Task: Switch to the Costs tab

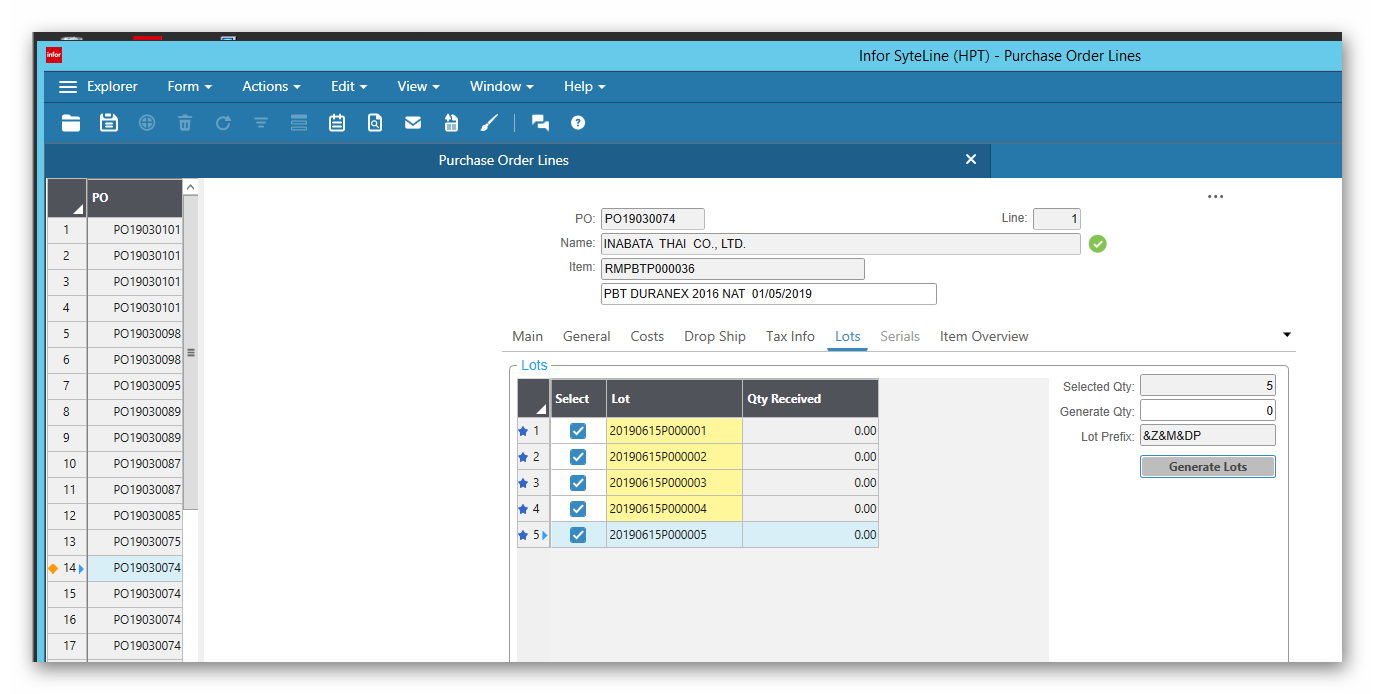Action: pyautogui.click(x=646, y=336)
